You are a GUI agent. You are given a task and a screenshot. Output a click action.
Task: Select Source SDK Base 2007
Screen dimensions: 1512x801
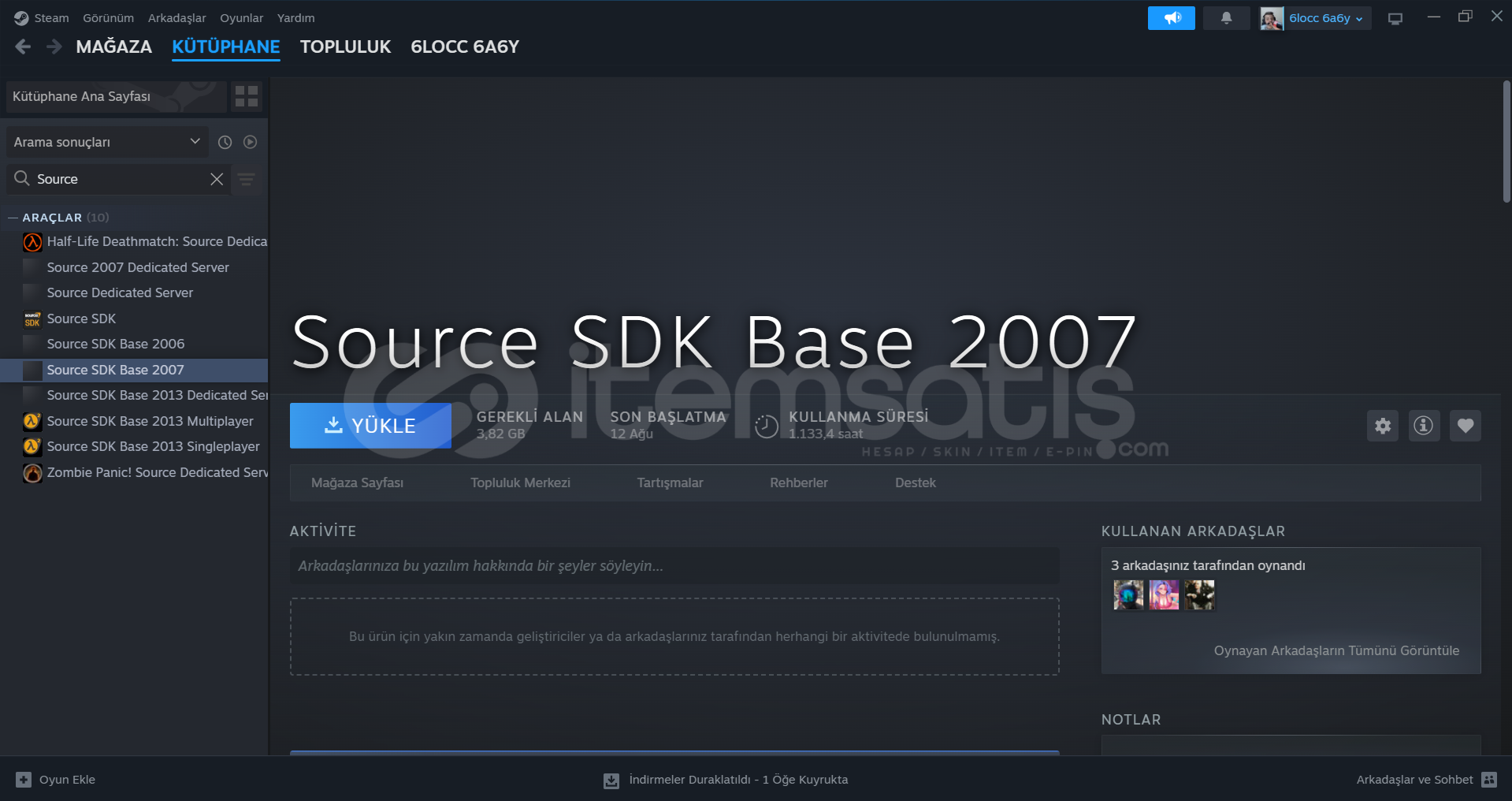[x=134, y=370]
